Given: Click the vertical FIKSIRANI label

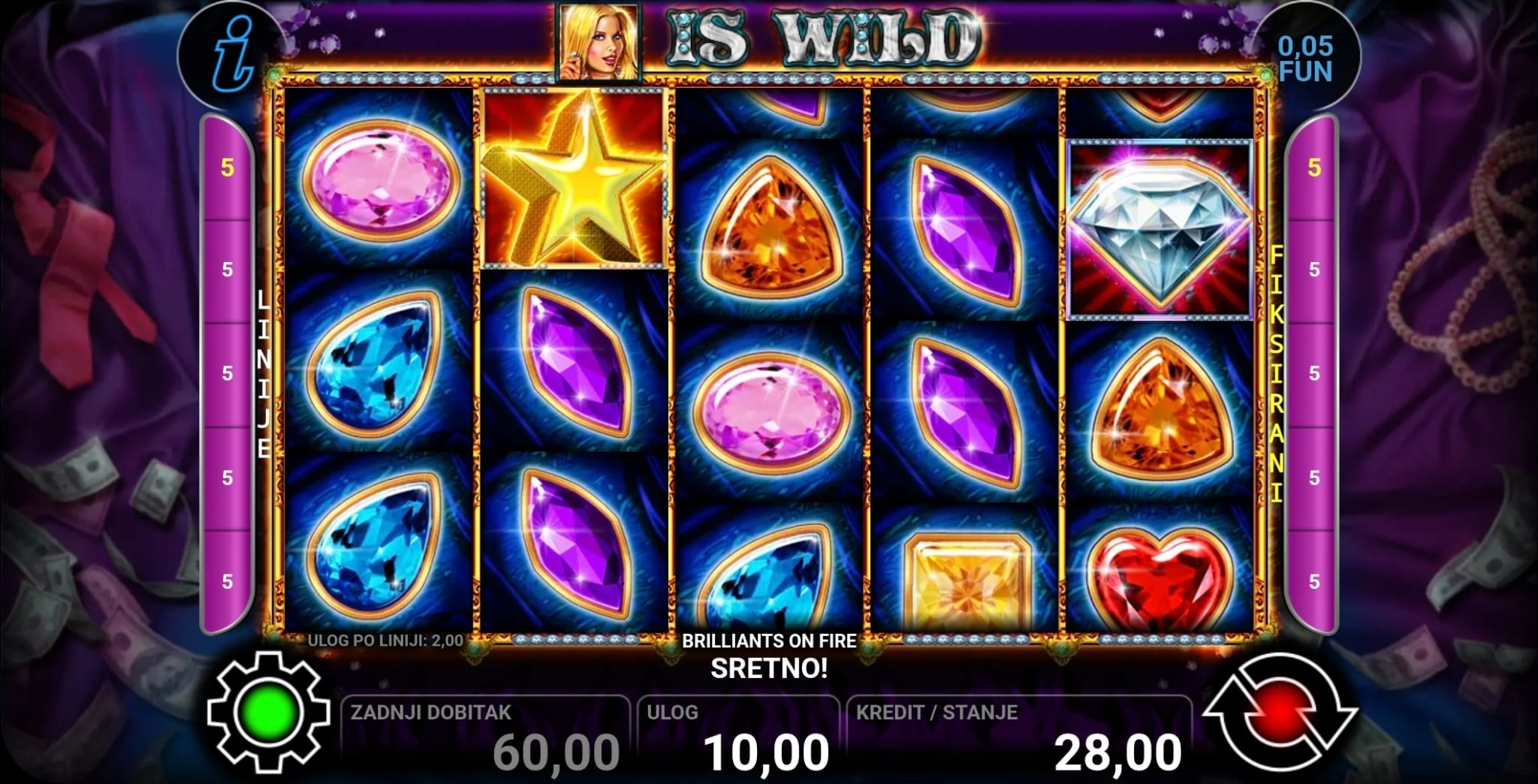Looking at the screenshot, I should 1276,373.
